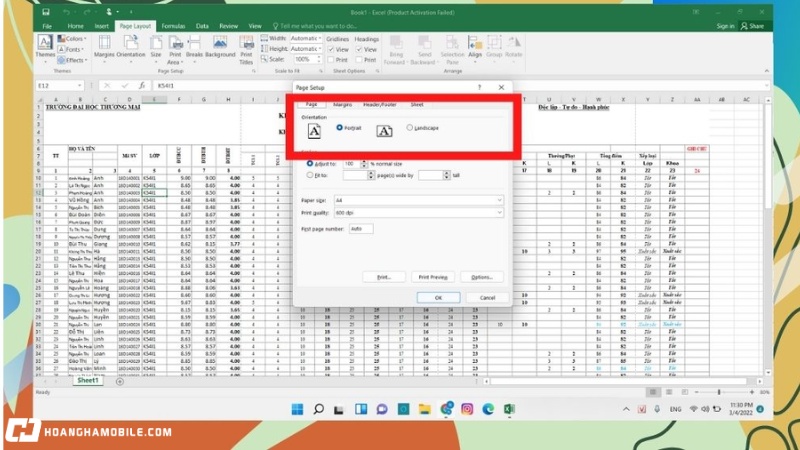Image resolution: width=800 pixels, height=450 pixels.
Task: Open File Explorer from the taskbar
Action: [x=424, y=409]
